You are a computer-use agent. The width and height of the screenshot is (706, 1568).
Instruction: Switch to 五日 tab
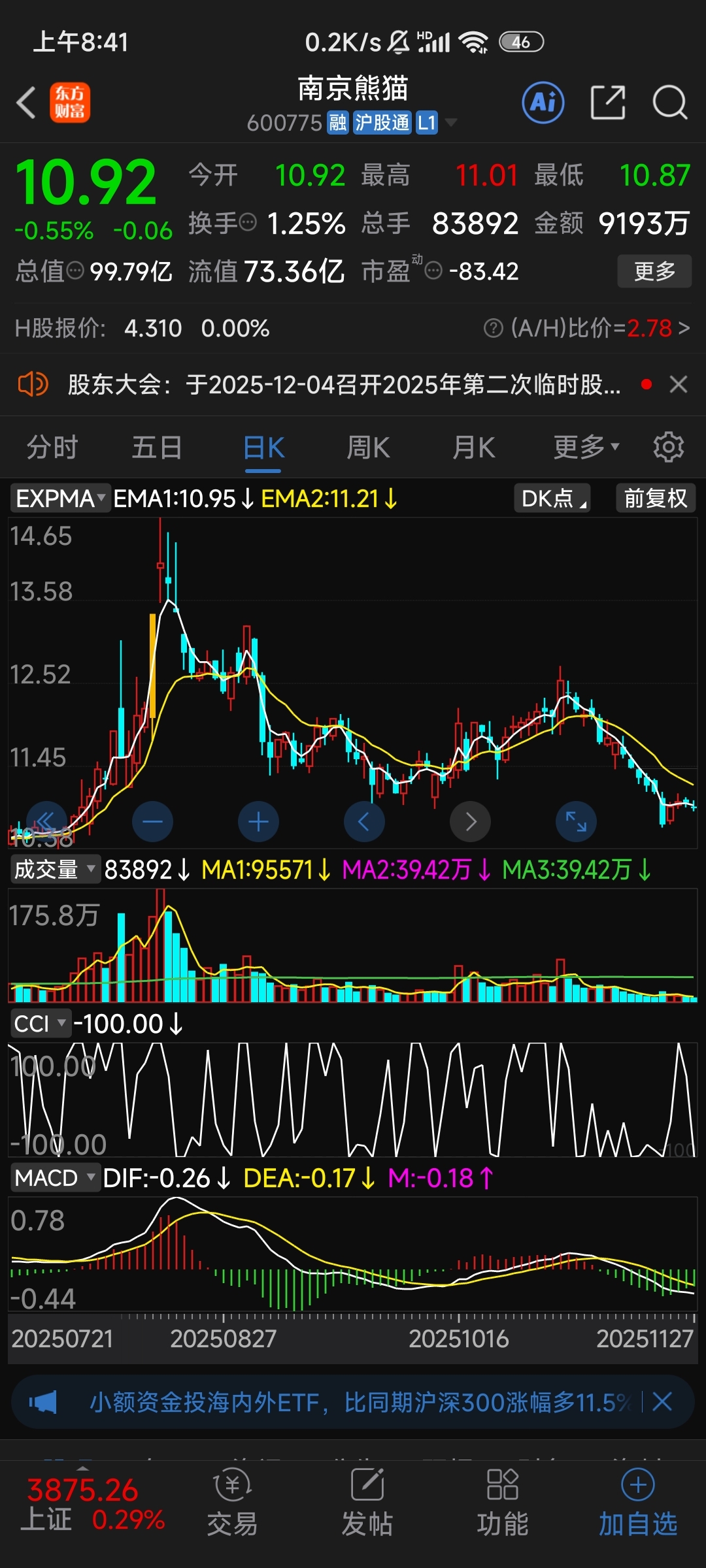pos(157,447)
